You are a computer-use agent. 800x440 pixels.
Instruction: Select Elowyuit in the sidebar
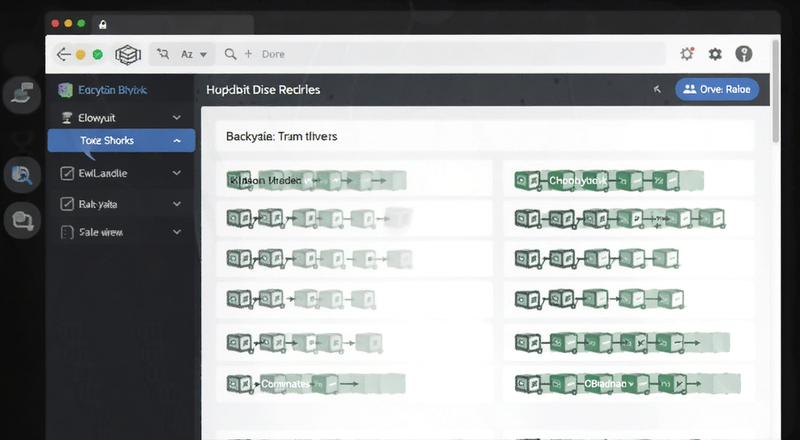97,118
